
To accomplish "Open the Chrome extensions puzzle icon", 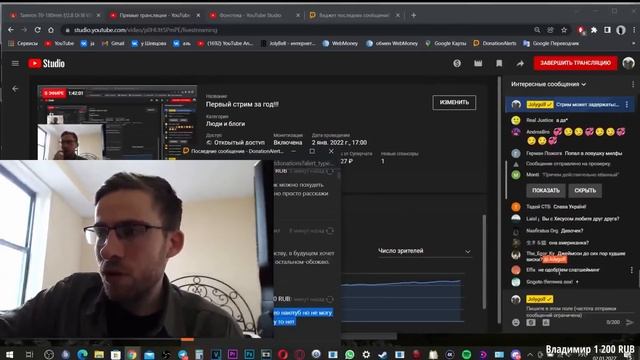I will (x=594, y=30).
